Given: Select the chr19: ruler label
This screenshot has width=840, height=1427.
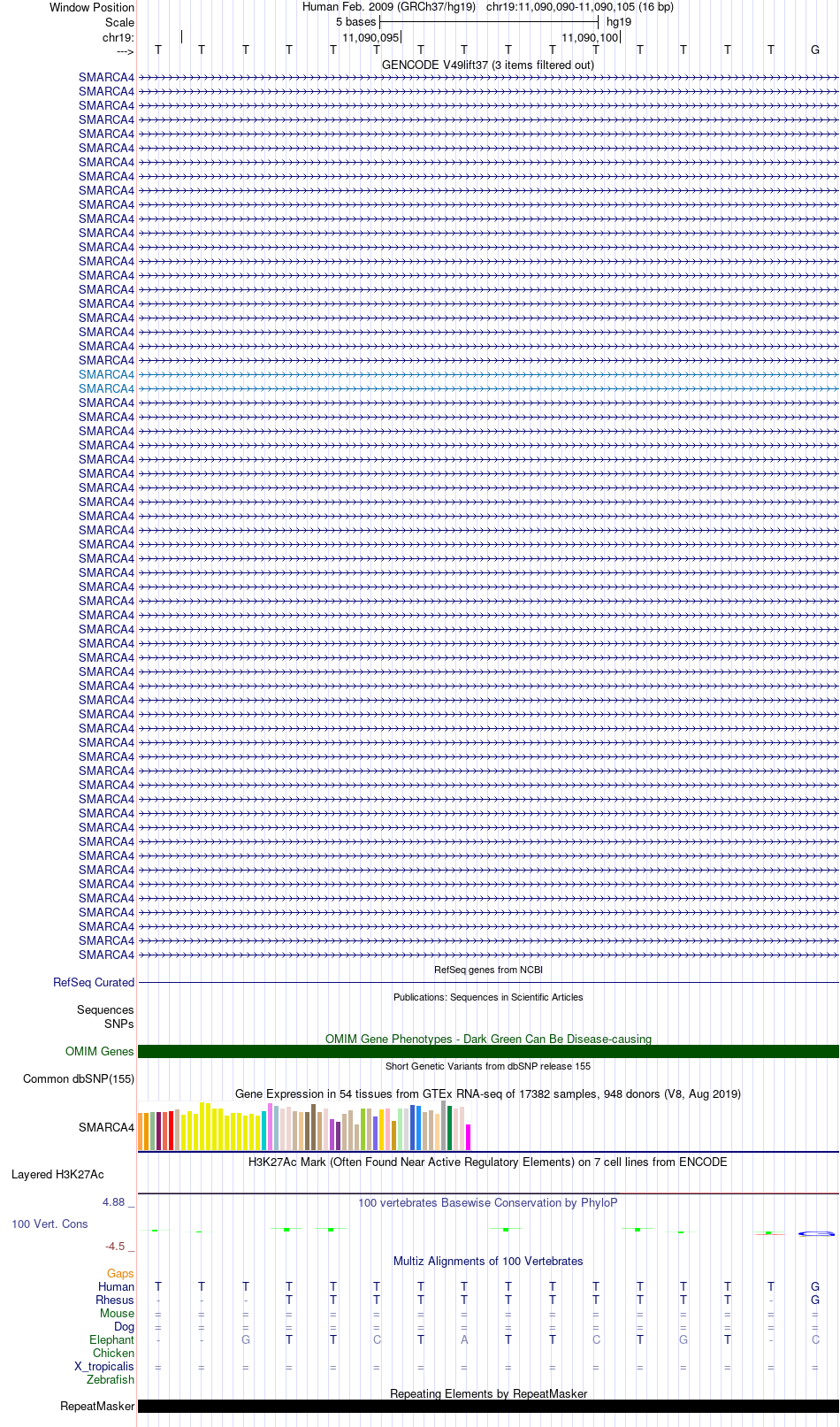Looking at the screenshot, I should (118, 37).
